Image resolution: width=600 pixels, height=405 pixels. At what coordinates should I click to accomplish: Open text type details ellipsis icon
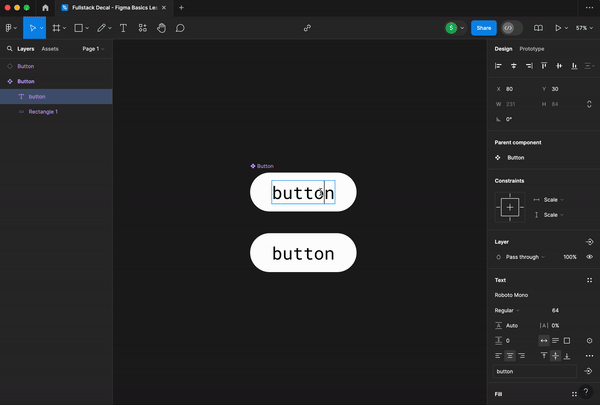(x=589, y=356)
